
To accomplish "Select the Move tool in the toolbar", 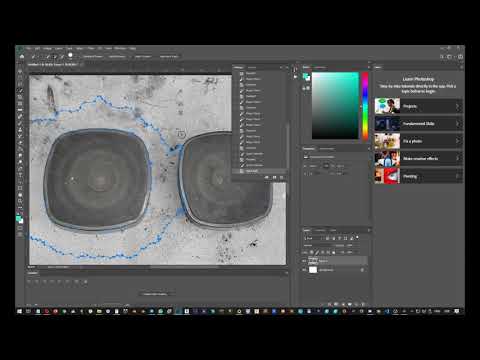I will (20, 71).
